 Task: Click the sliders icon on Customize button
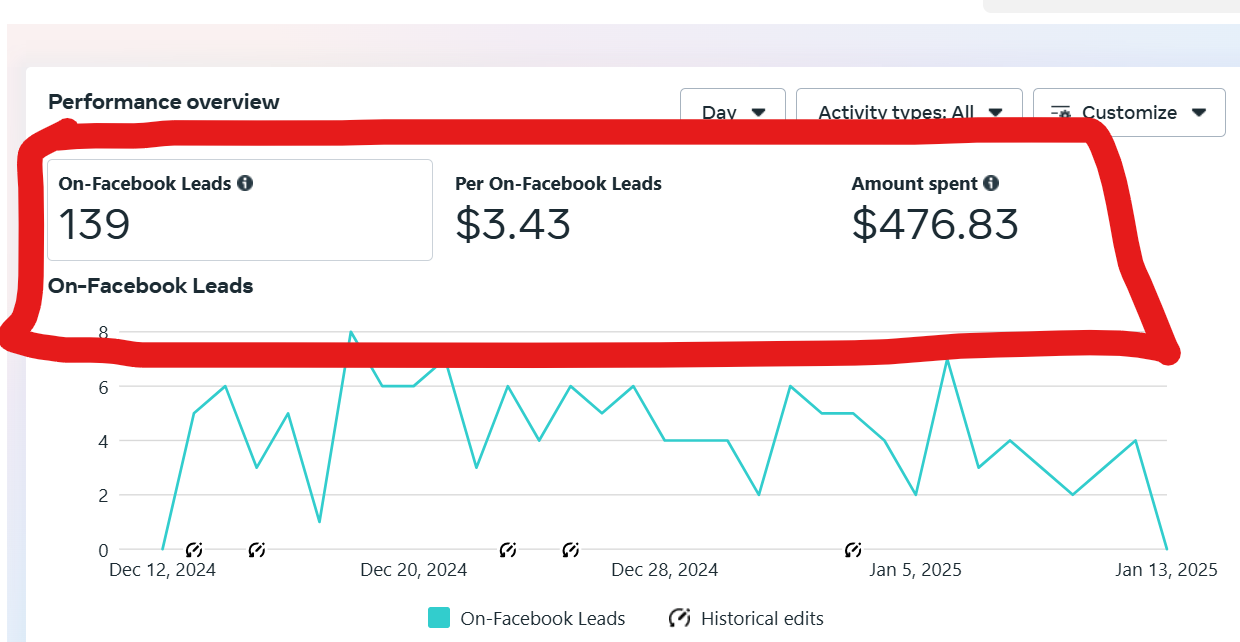1061,112
